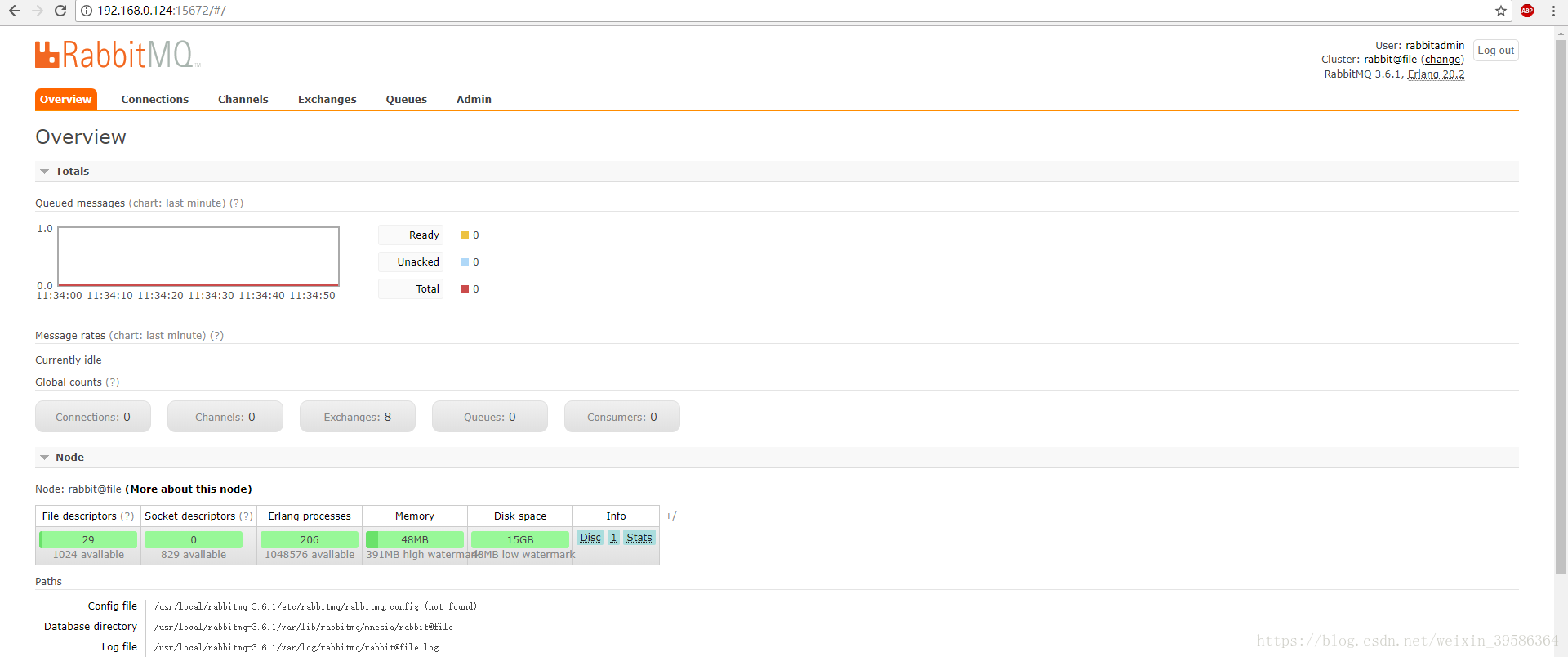Go to the Exchanges tab
Viewport: 1568px width, 657px height.
tap(327, 99)
